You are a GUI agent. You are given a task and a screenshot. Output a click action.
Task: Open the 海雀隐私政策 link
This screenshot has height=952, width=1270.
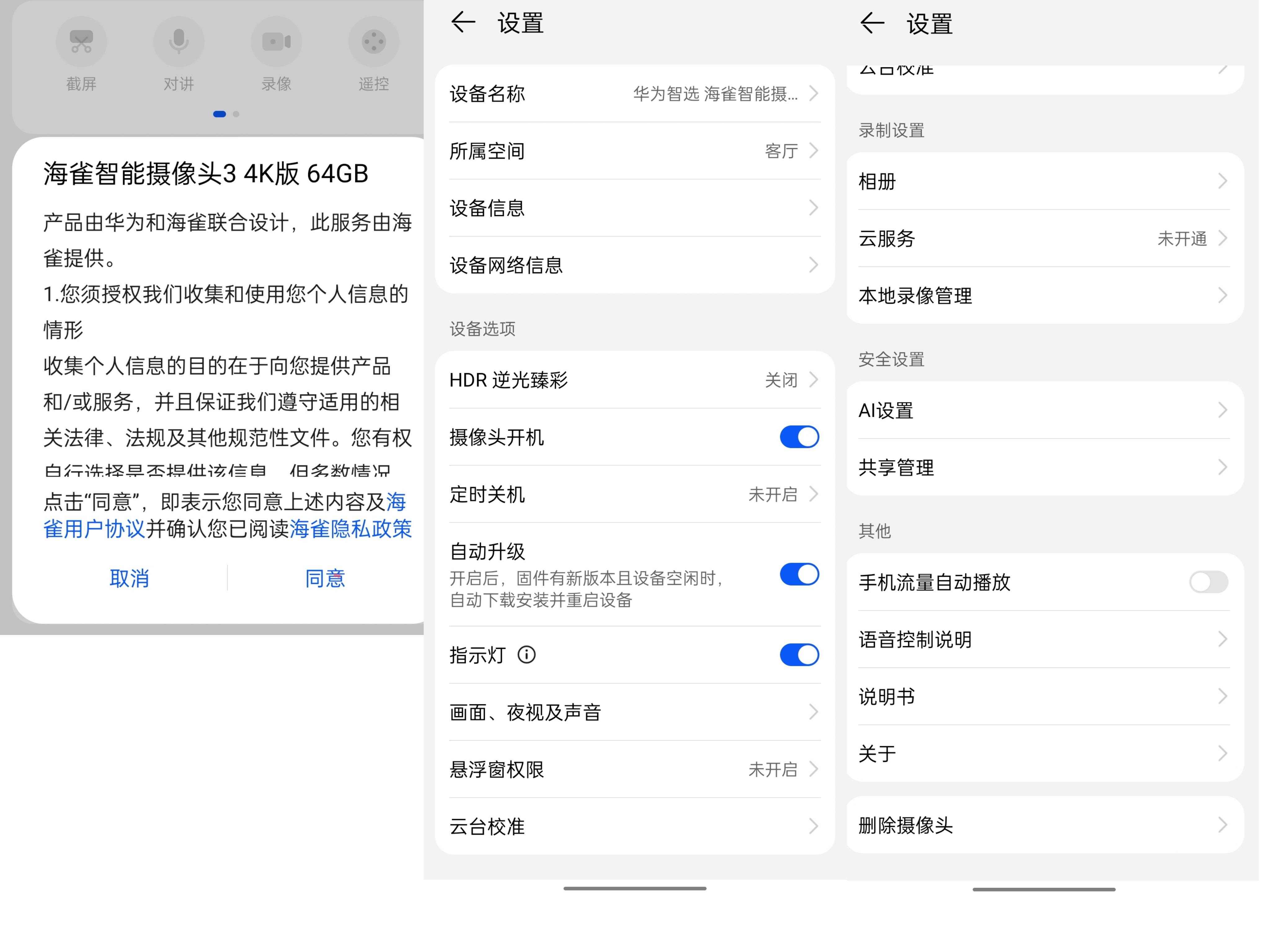tap(351, 529)
